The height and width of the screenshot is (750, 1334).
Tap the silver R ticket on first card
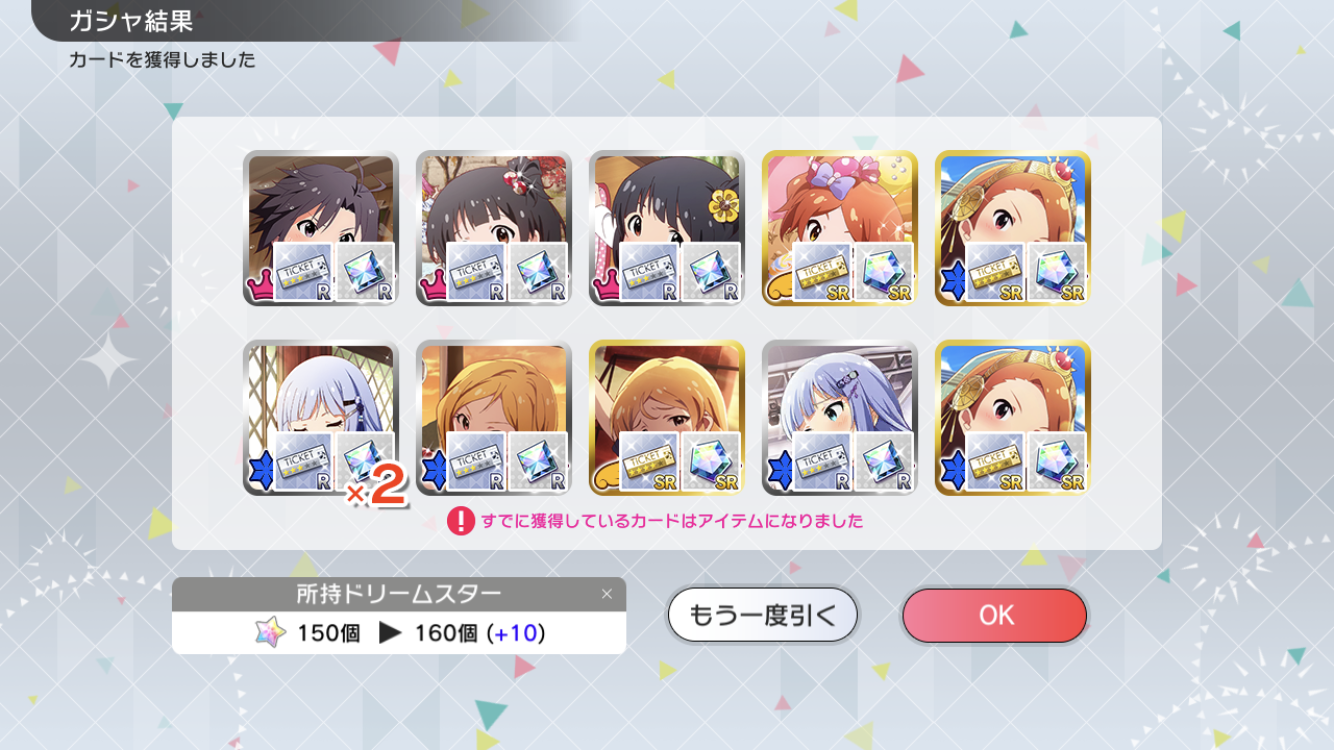pyautogui.click(x=302, y=272)
